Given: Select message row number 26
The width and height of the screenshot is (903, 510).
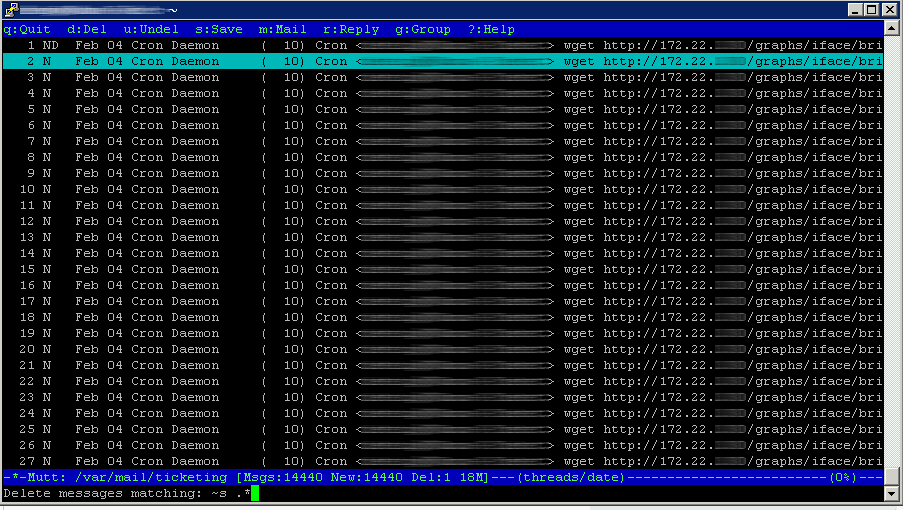Looking at the screenshot, I should point(442,445).
